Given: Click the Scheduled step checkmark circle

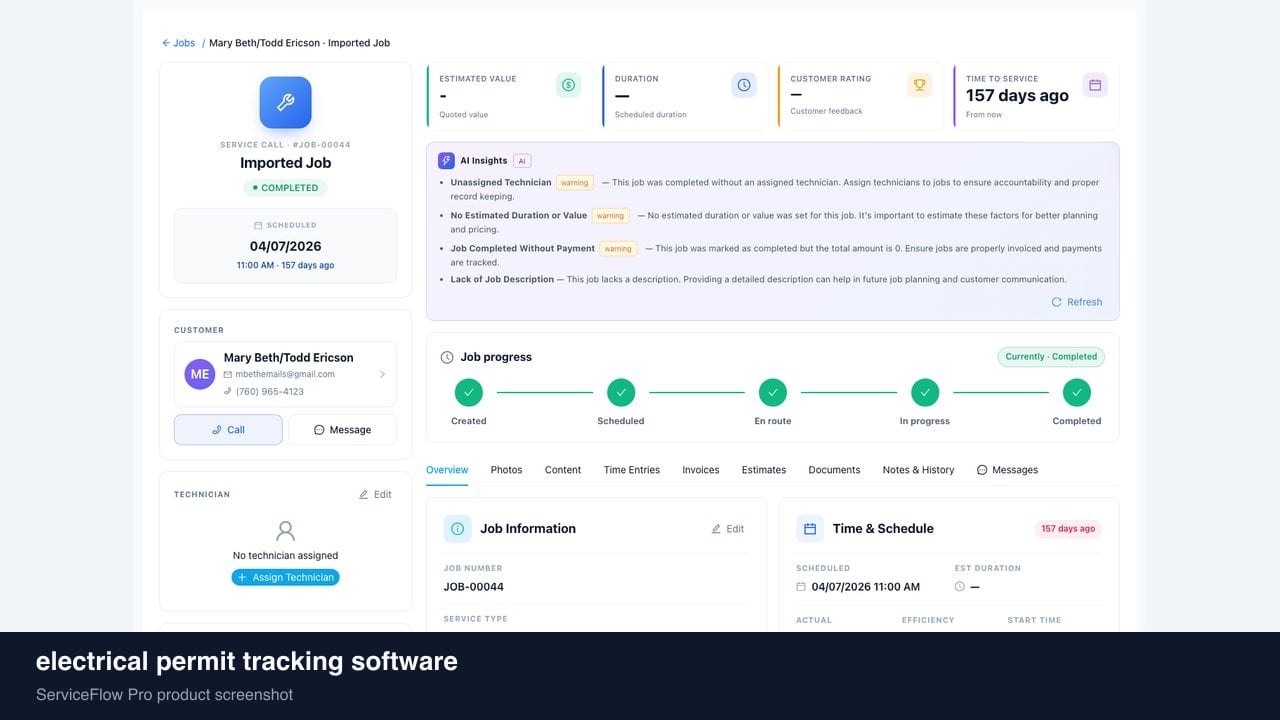Looking at the screenshot, I should tap(621, 392).
